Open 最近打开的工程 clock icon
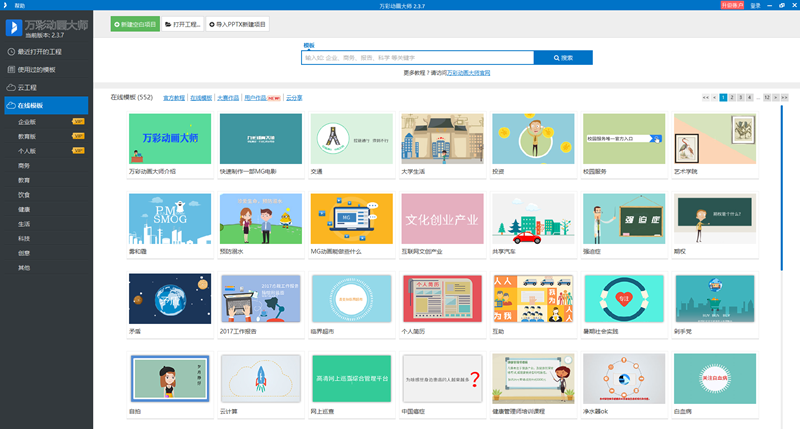Screen dimensions: 800x429 point(10,51)
